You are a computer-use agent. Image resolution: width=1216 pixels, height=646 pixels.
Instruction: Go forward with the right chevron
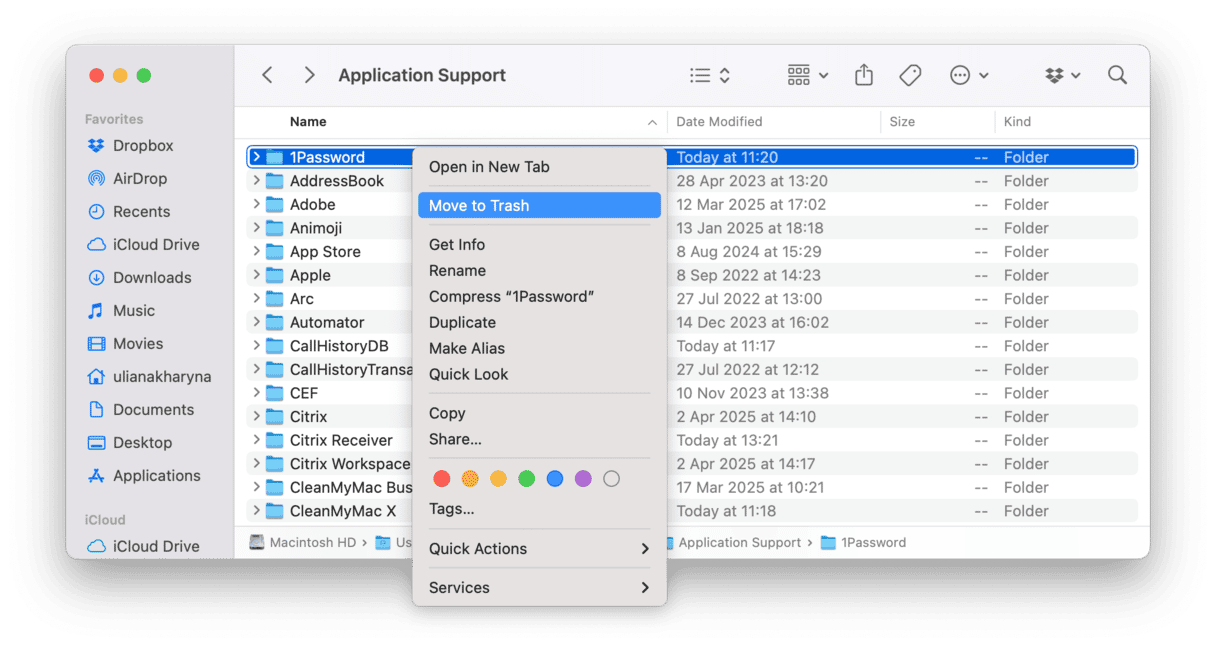point(309,75)
